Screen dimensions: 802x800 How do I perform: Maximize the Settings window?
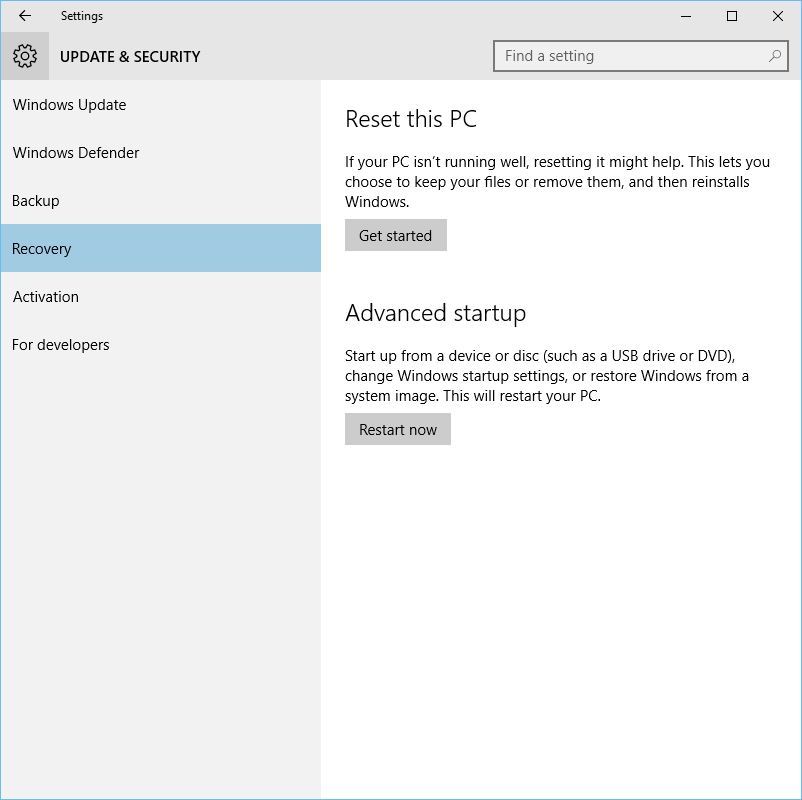(732, 16)
